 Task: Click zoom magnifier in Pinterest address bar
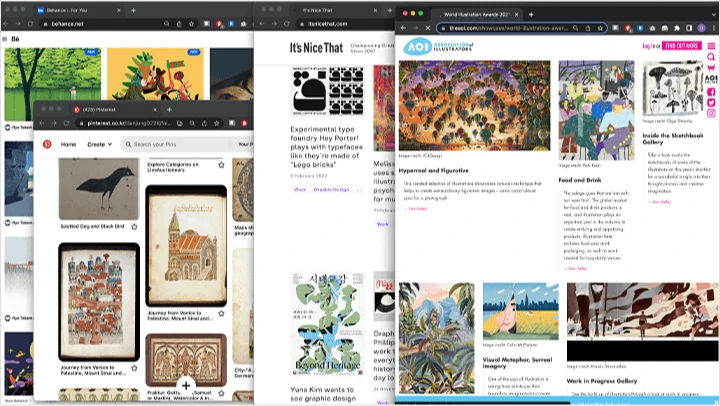point(192,123)
